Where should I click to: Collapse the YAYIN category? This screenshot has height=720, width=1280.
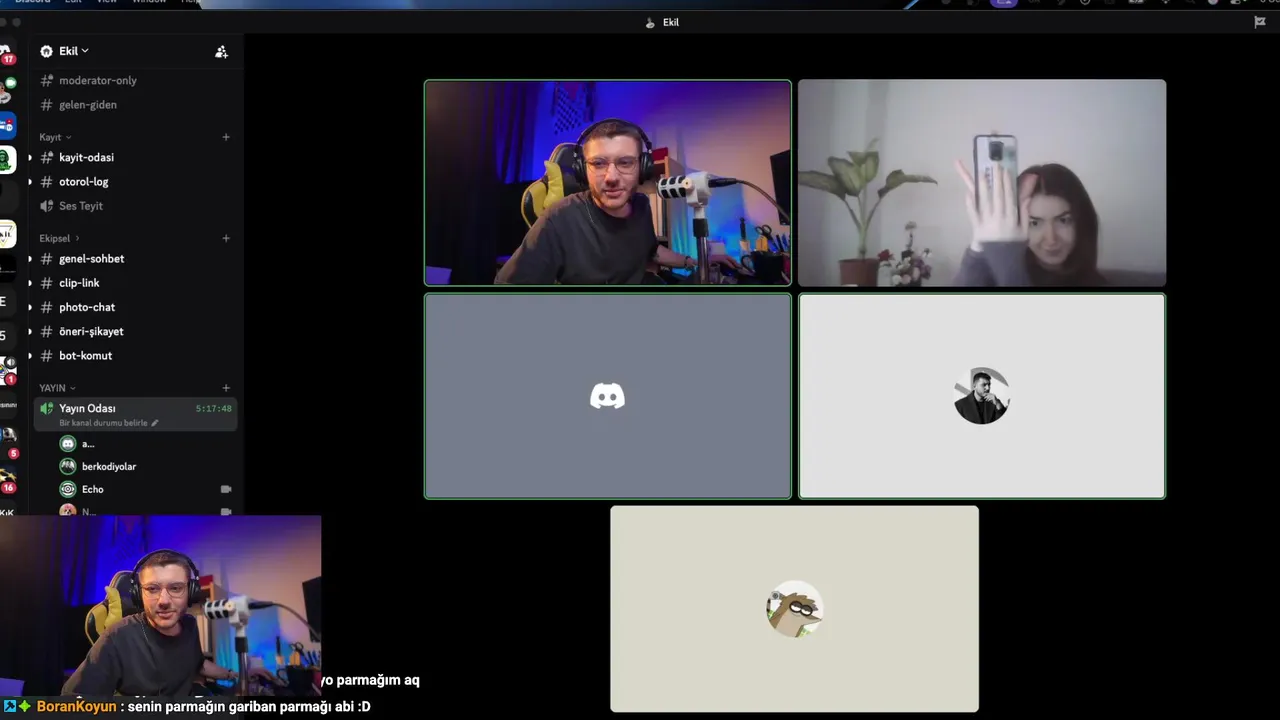coord(57,388)
